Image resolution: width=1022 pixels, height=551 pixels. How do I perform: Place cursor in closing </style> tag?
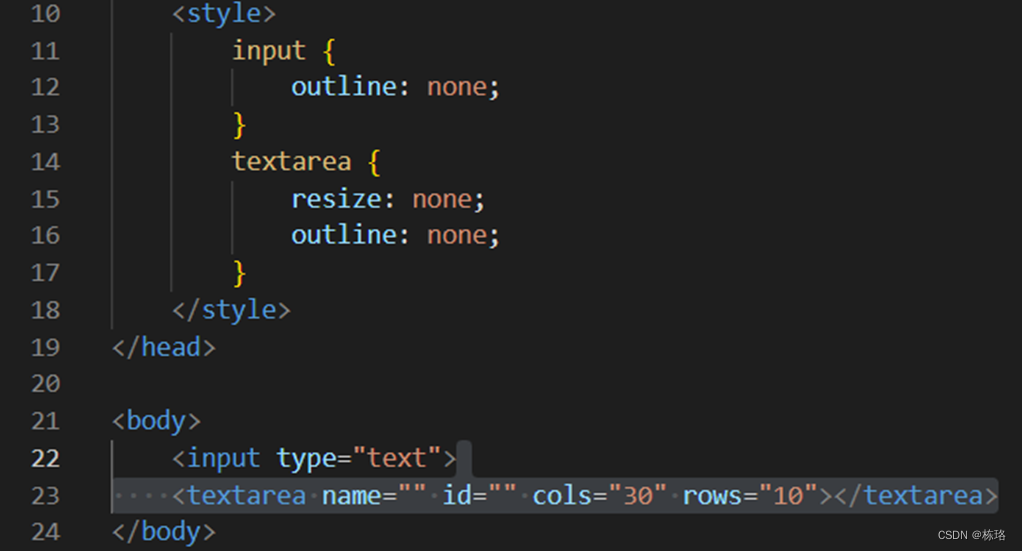pyautogui.click(x=231, y=310)
